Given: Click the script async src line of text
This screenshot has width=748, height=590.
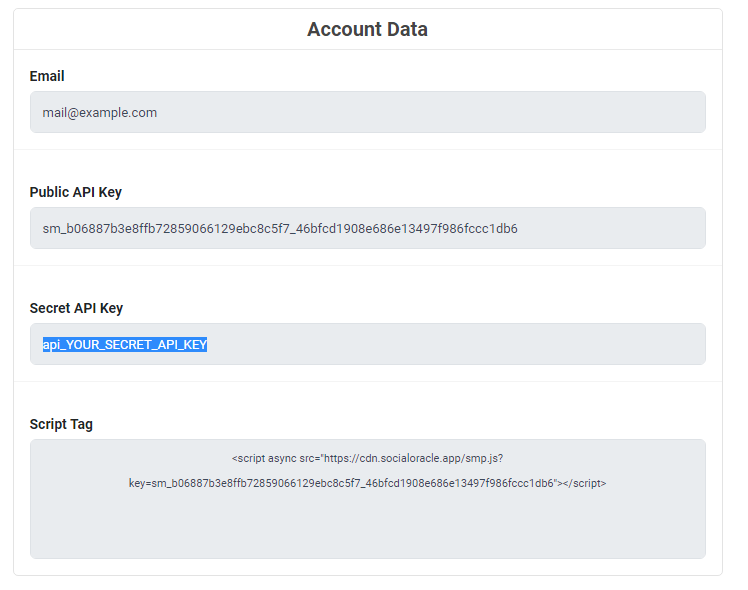Looking at the screenshot, I should [367, 458].
